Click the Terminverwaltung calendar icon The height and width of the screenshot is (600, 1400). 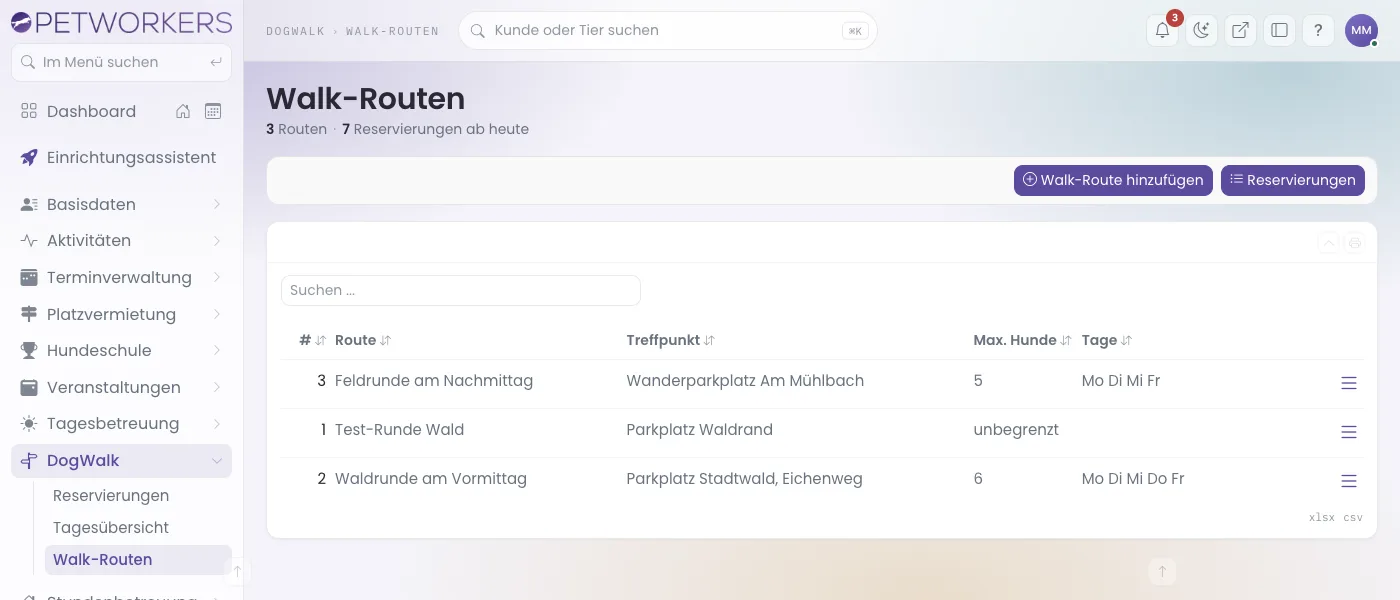[29, 277]
